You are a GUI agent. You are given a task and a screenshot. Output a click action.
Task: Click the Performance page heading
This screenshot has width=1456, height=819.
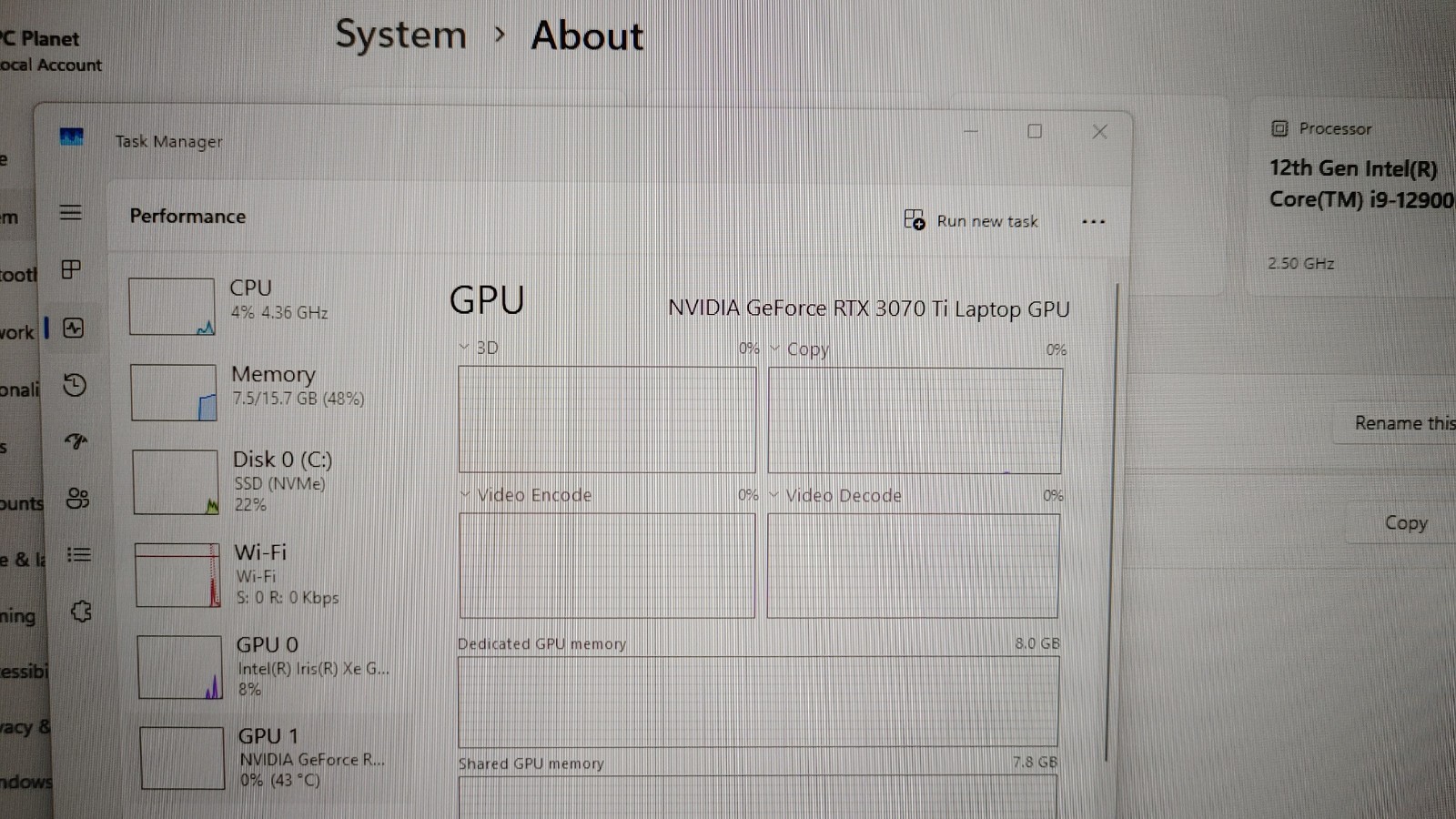click(187, 216)
